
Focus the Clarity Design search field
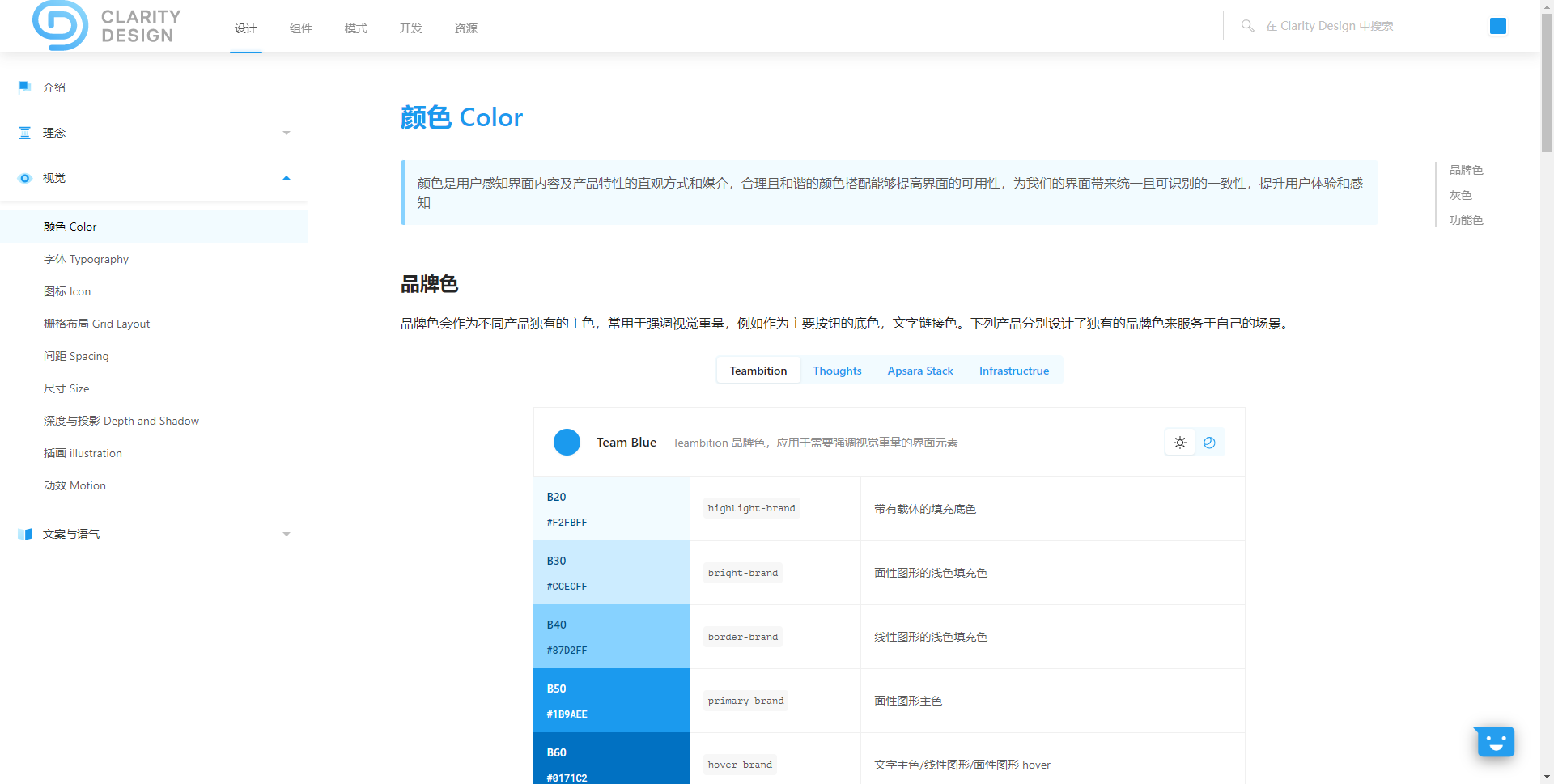point(1360,26)
